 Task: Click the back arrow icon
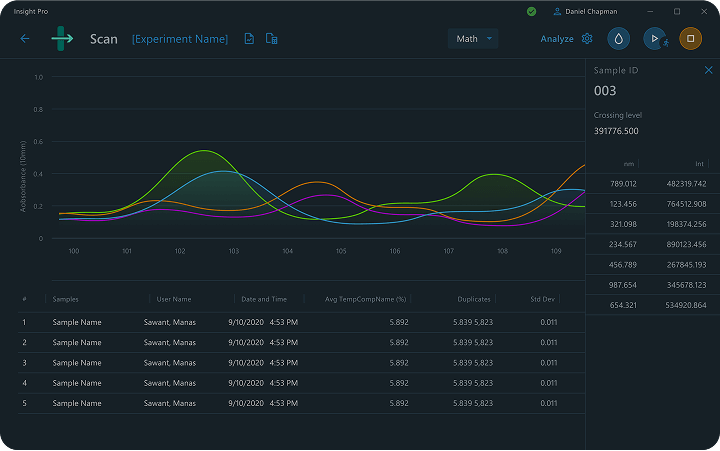point(25,39)
